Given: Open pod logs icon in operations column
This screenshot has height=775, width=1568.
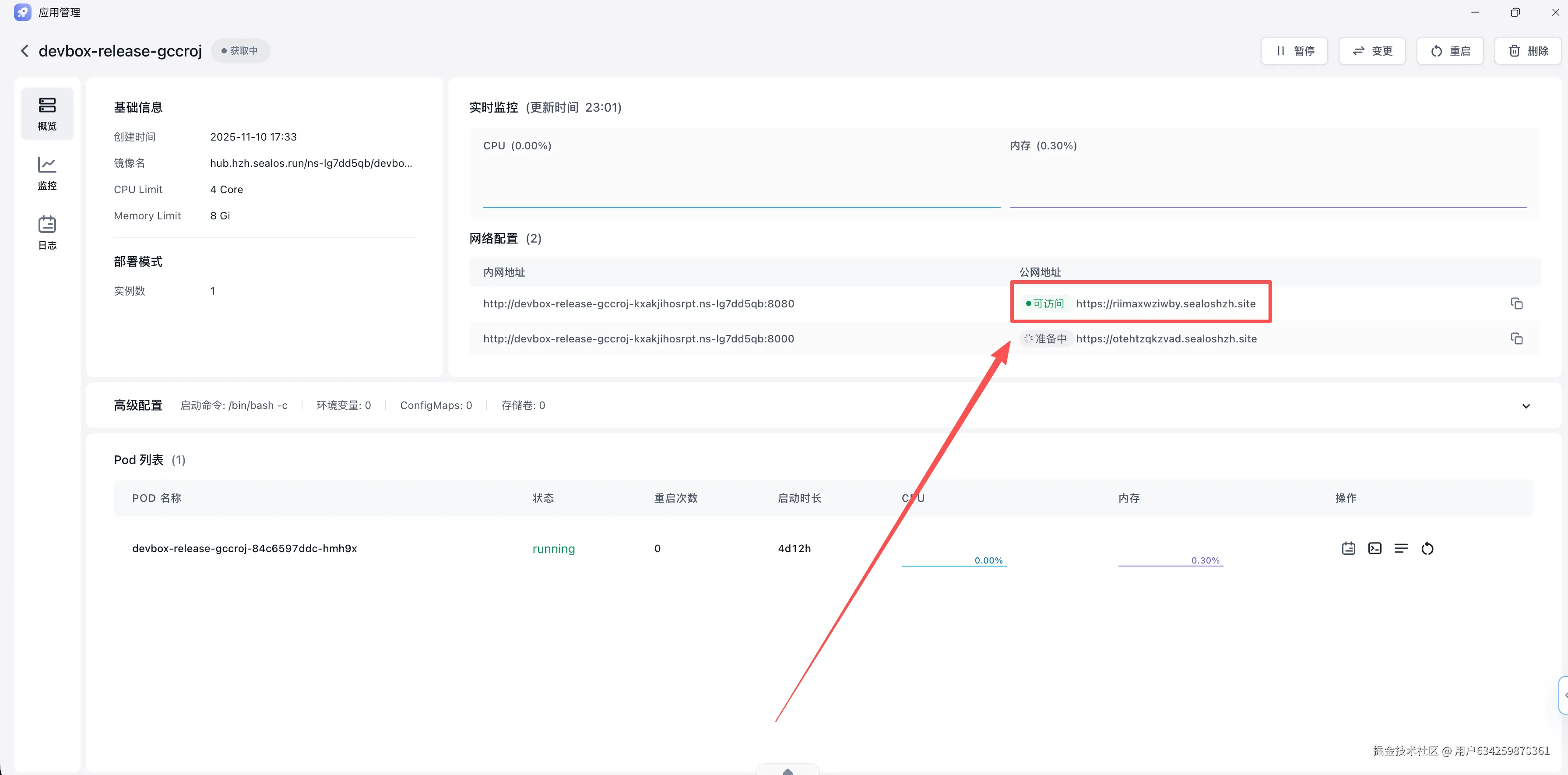Looking at the screenshot, I should pos(1348,548).
